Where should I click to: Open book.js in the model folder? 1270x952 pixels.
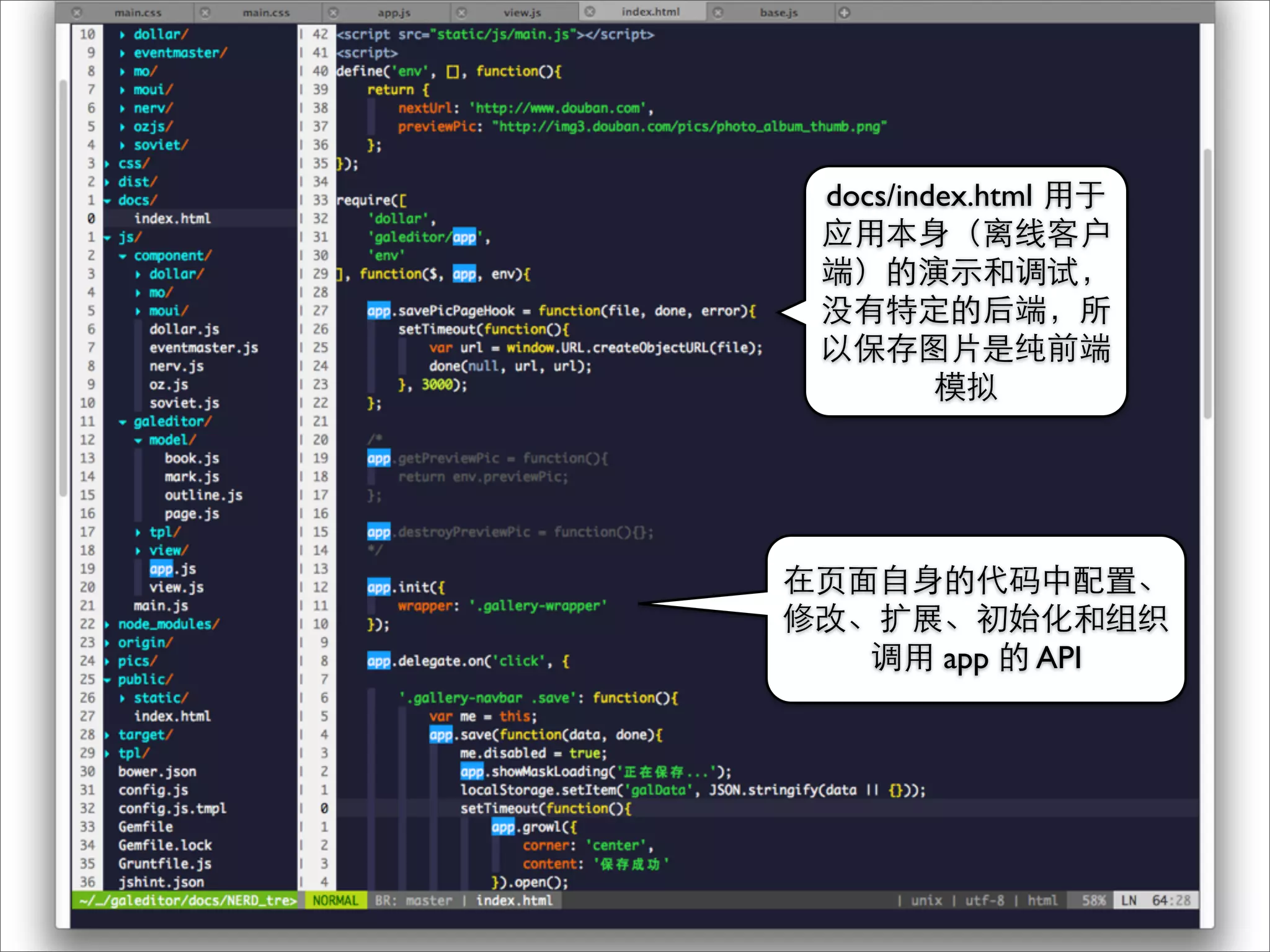[x=192, y=459]
